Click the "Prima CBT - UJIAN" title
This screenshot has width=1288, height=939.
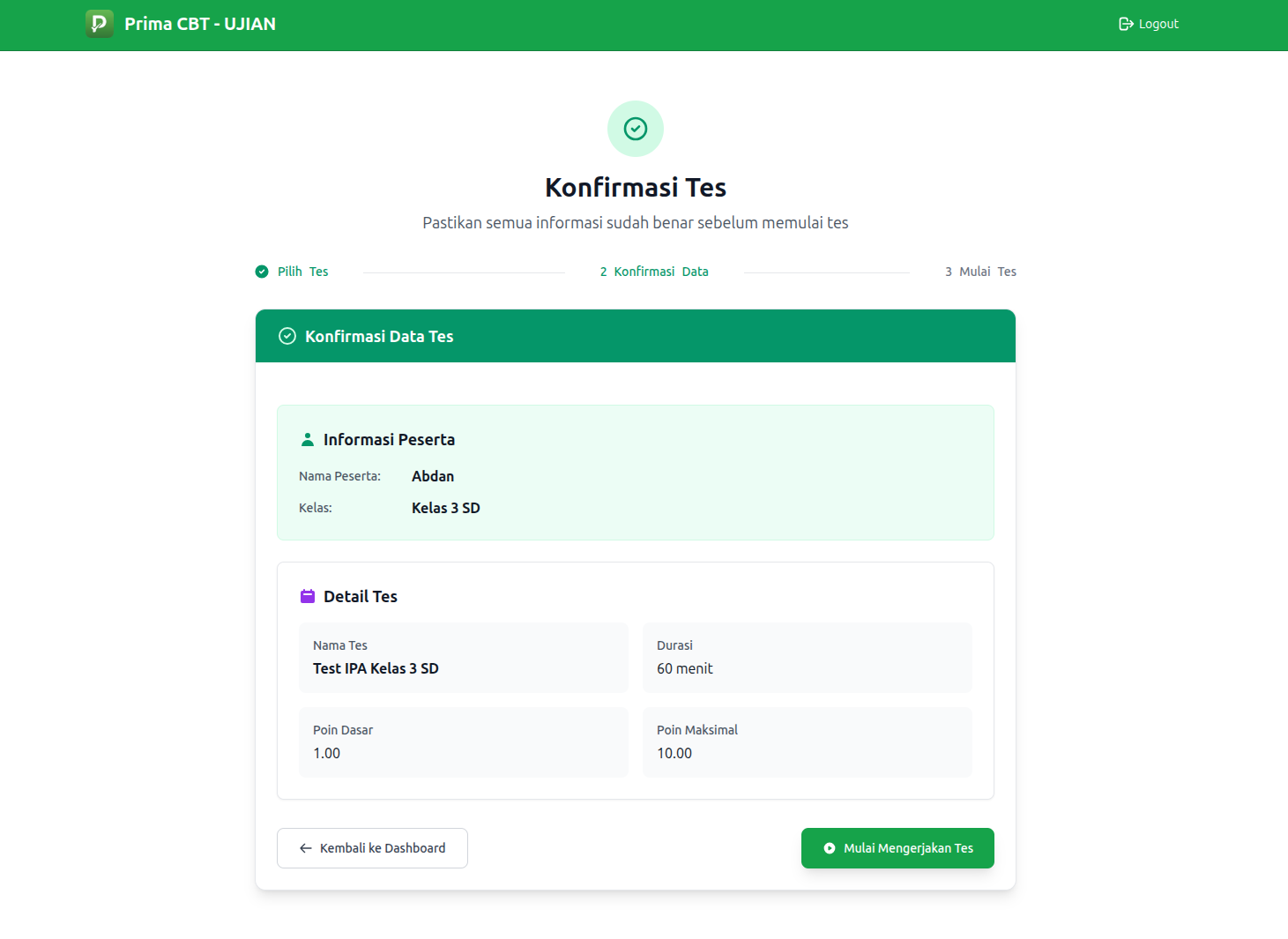[x=199, y=24]
